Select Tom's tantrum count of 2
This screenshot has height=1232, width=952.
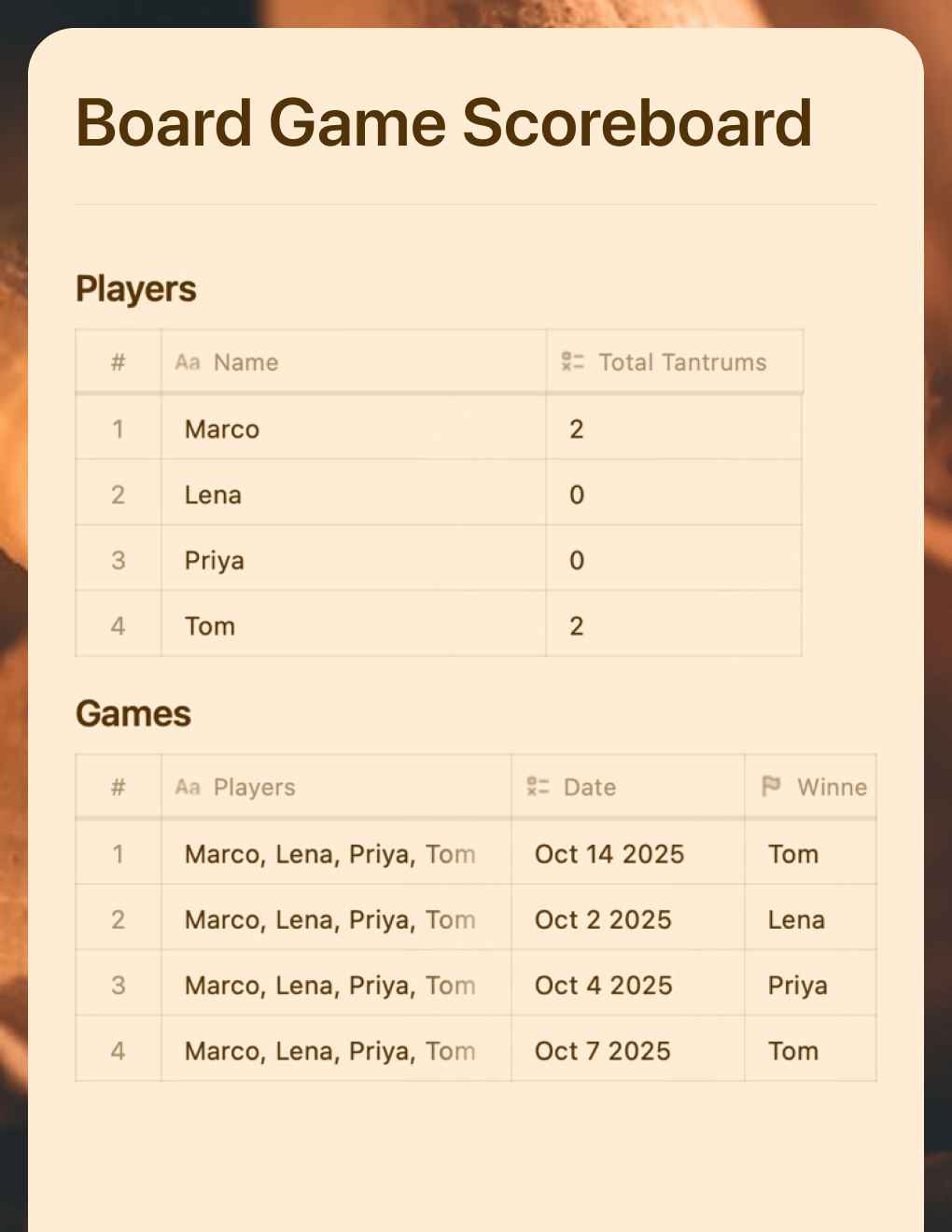pyautogui.click(x=576, y=625)
